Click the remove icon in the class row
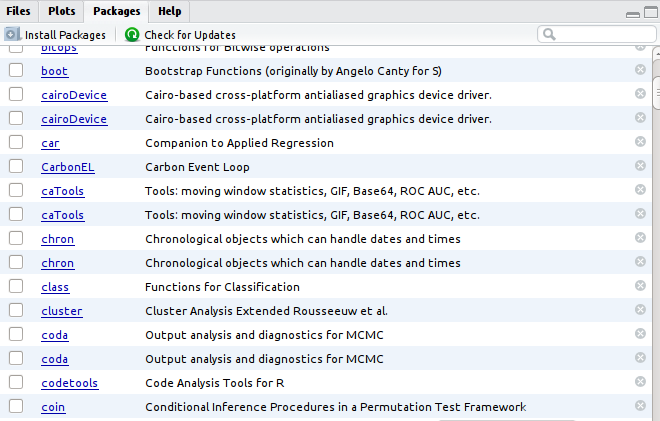The width and height of the screenshot is (660, 421). (x=640, y=286)
